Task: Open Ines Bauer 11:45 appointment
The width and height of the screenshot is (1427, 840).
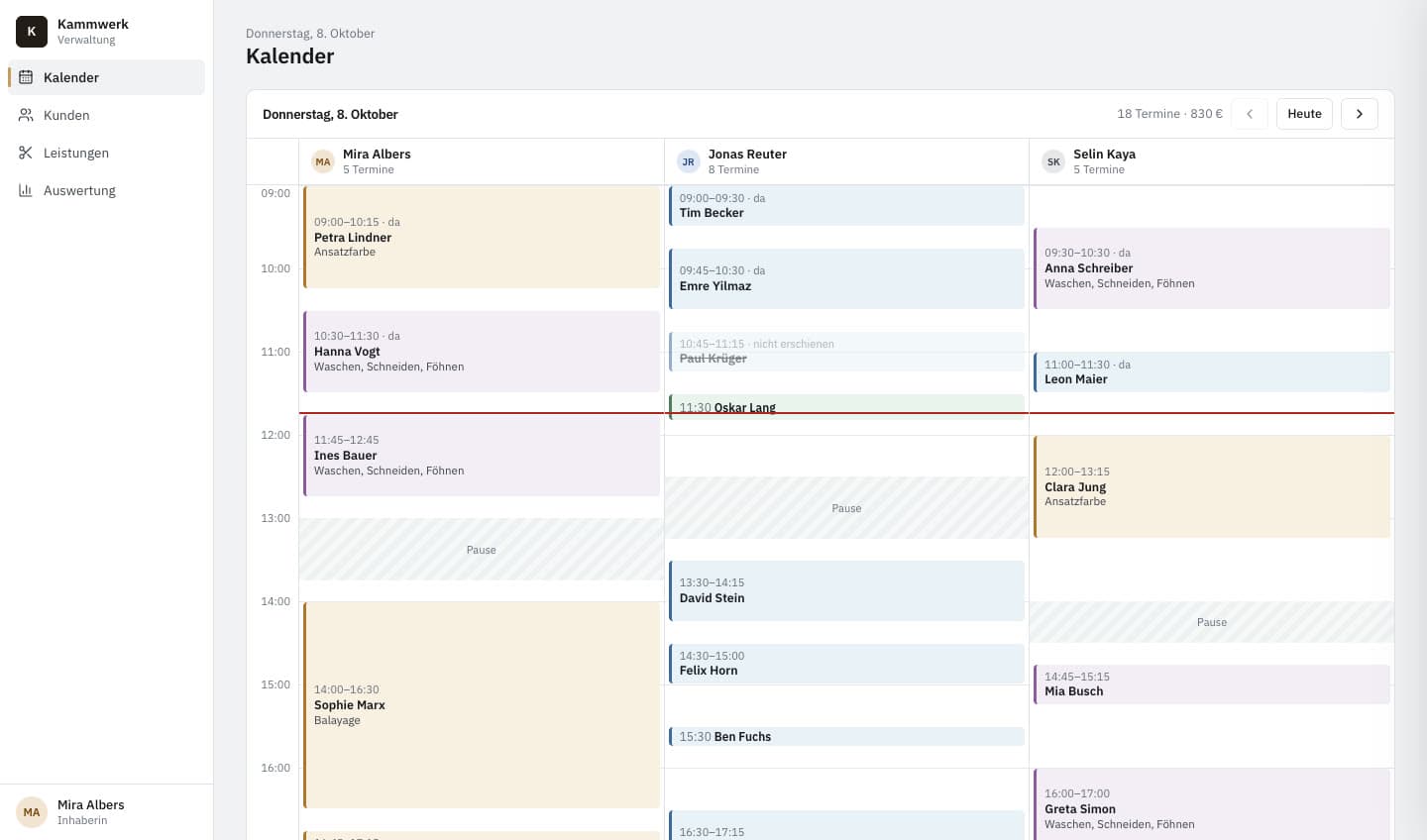Action: pyautogui.click(x=482, y=455)
